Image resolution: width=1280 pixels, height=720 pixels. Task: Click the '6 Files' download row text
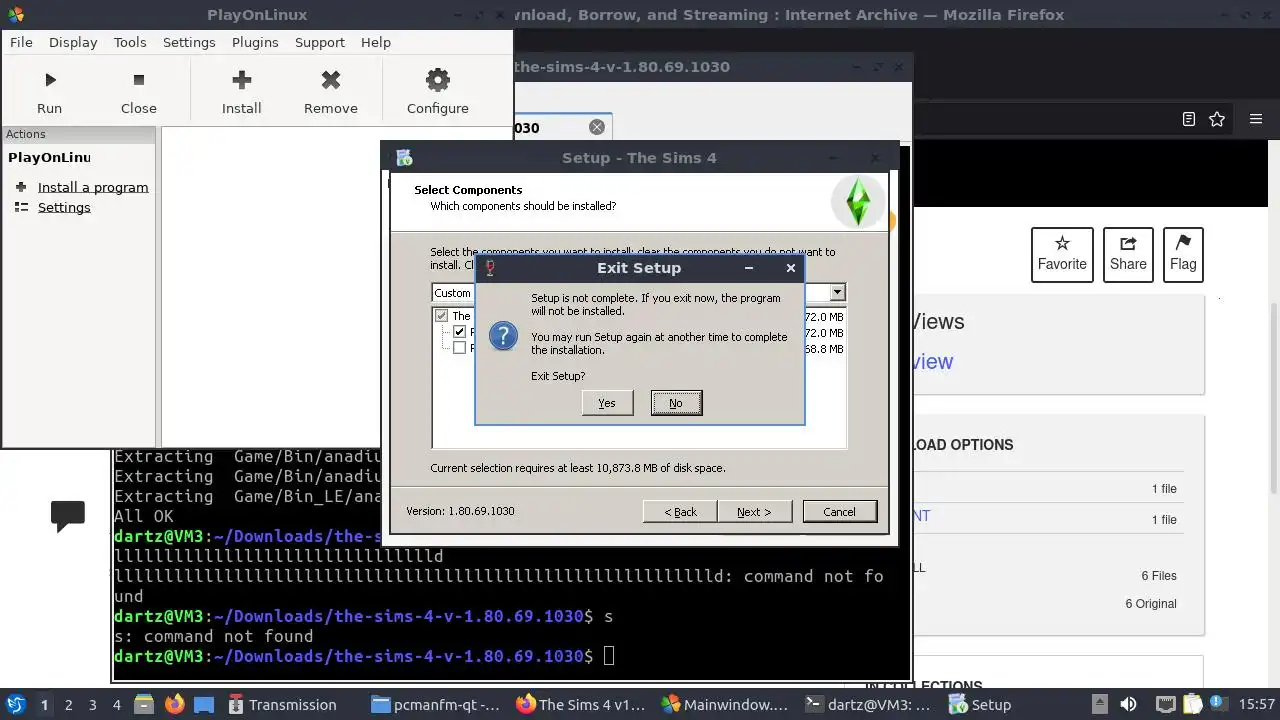click(x=1159, y=575)
